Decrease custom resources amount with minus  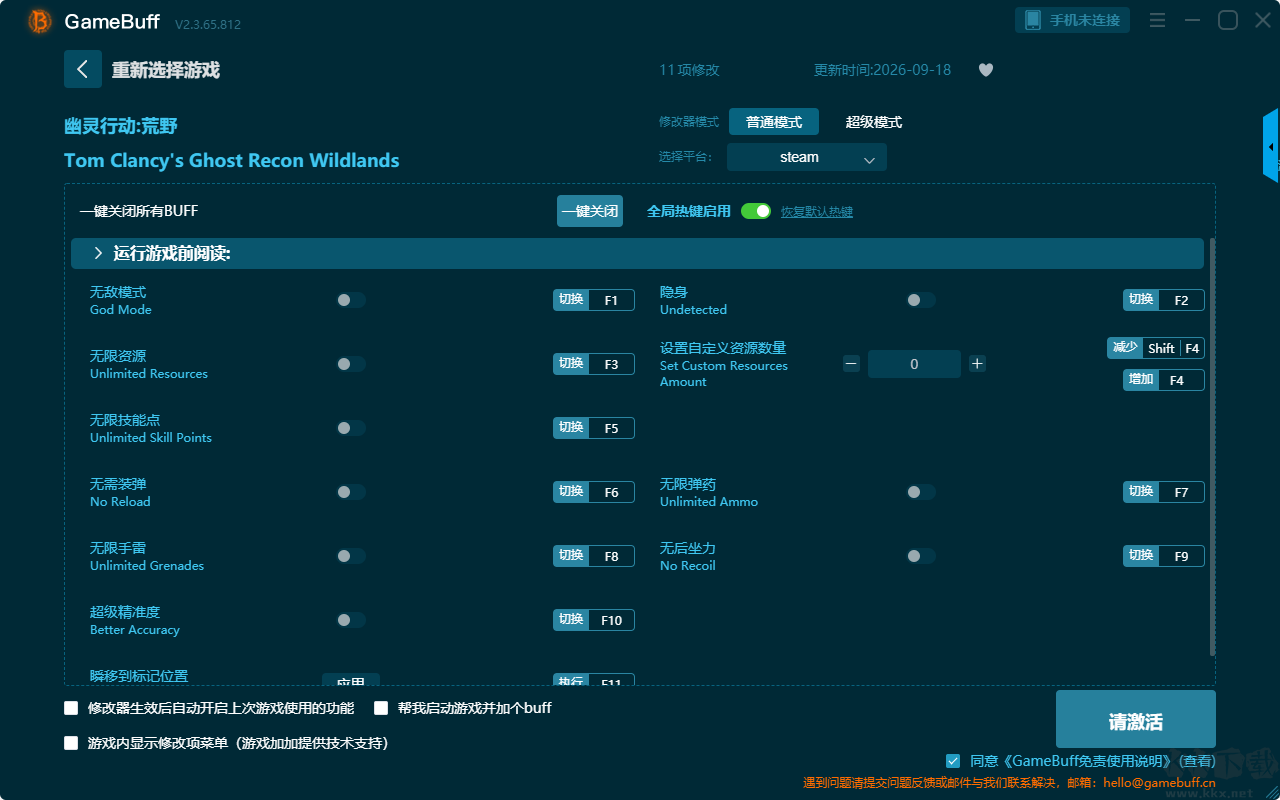(851, 364)
